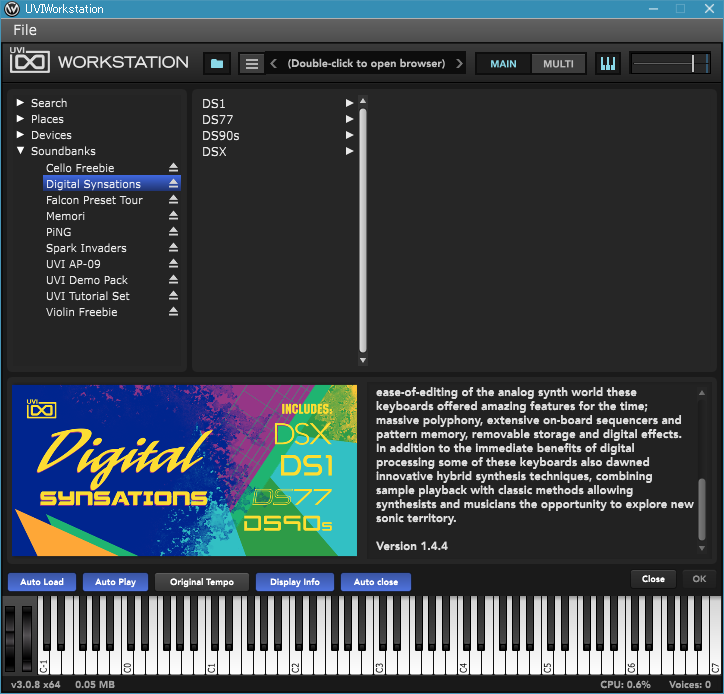Eject the PiNG soundbank

tap(173, 232)
